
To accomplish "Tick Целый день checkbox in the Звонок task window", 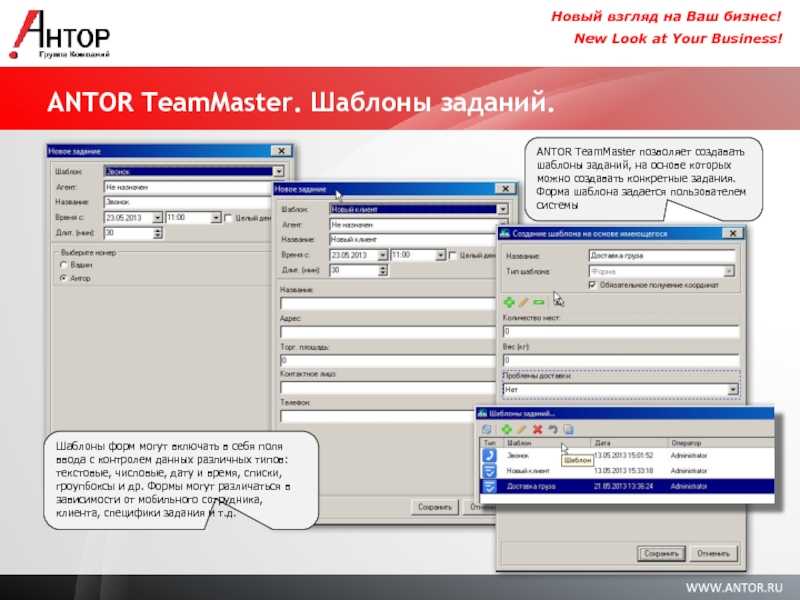I will point(228,218).
